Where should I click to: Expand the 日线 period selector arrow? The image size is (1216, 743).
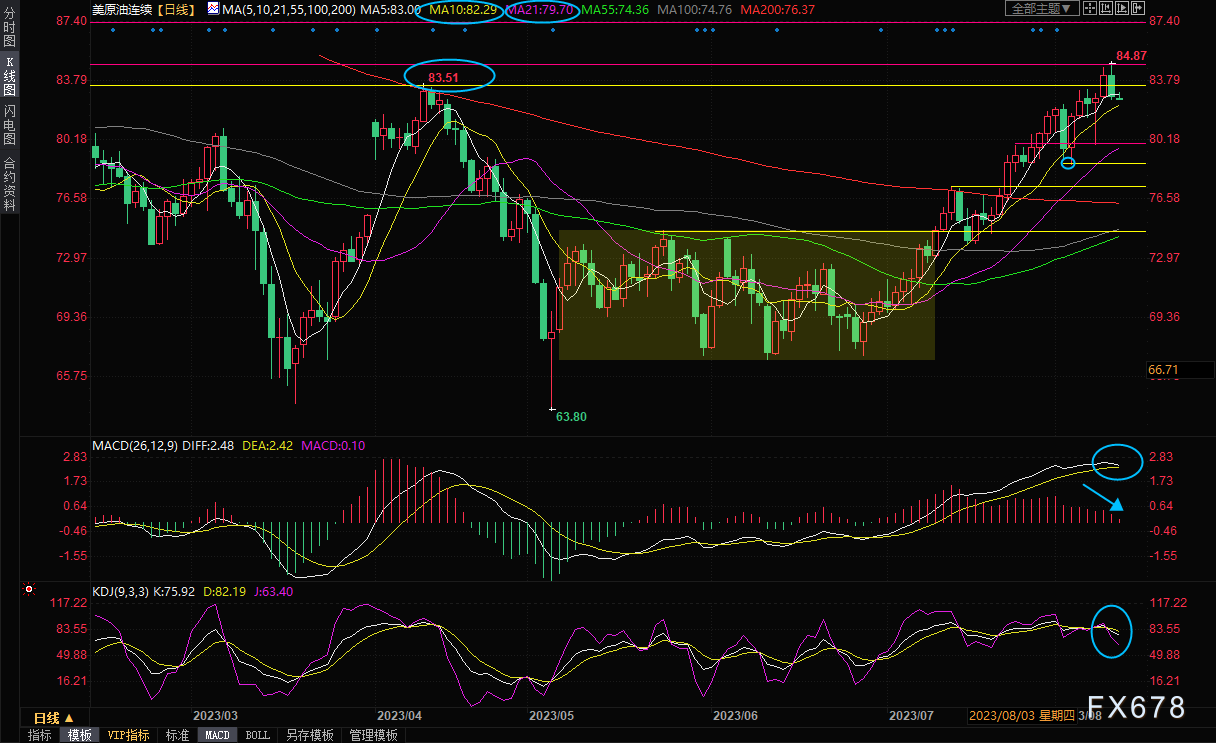coord(69,718)
